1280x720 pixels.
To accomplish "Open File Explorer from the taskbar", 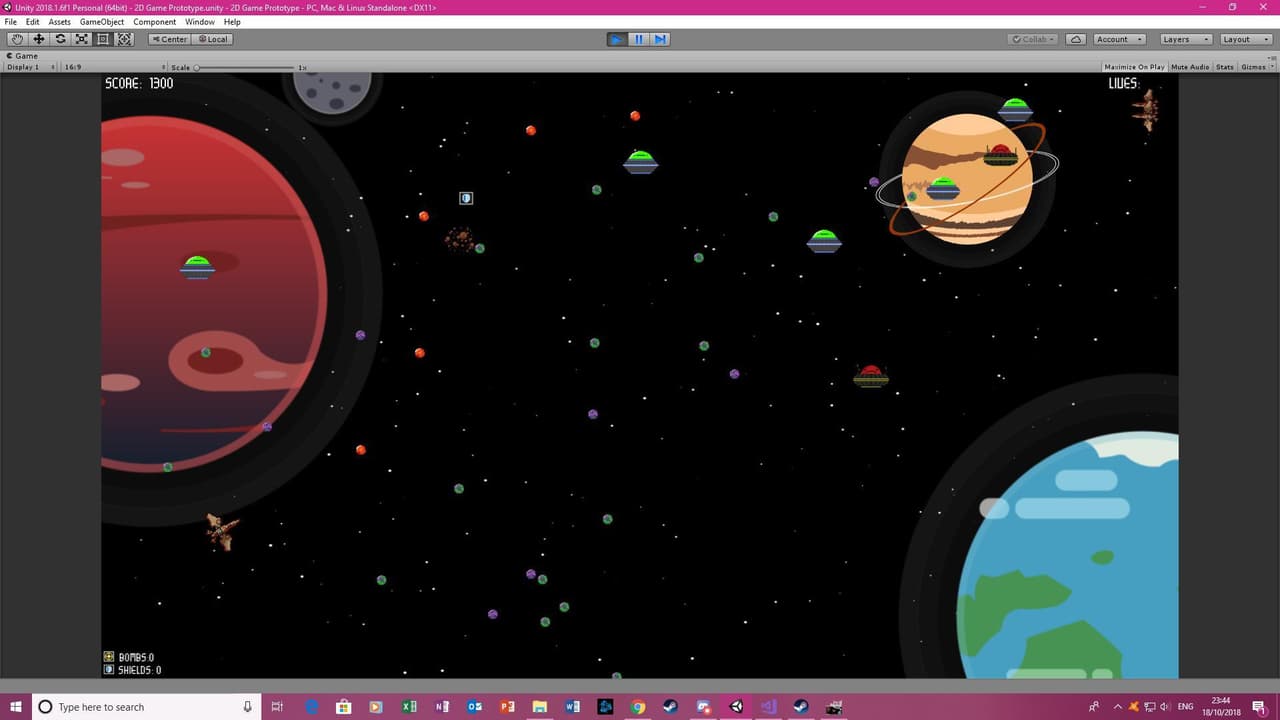I will pos(540,707).
